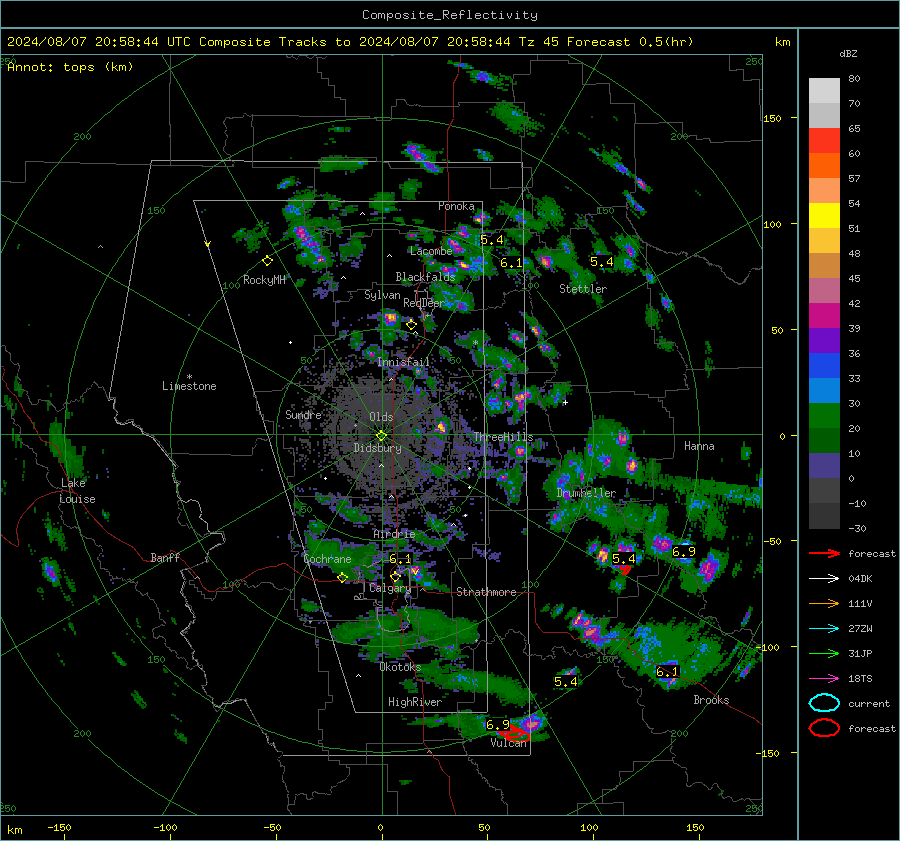This screenshot has height=841, width=900.
Task: Click the RockyMH label
Action: tap(264, 280)
